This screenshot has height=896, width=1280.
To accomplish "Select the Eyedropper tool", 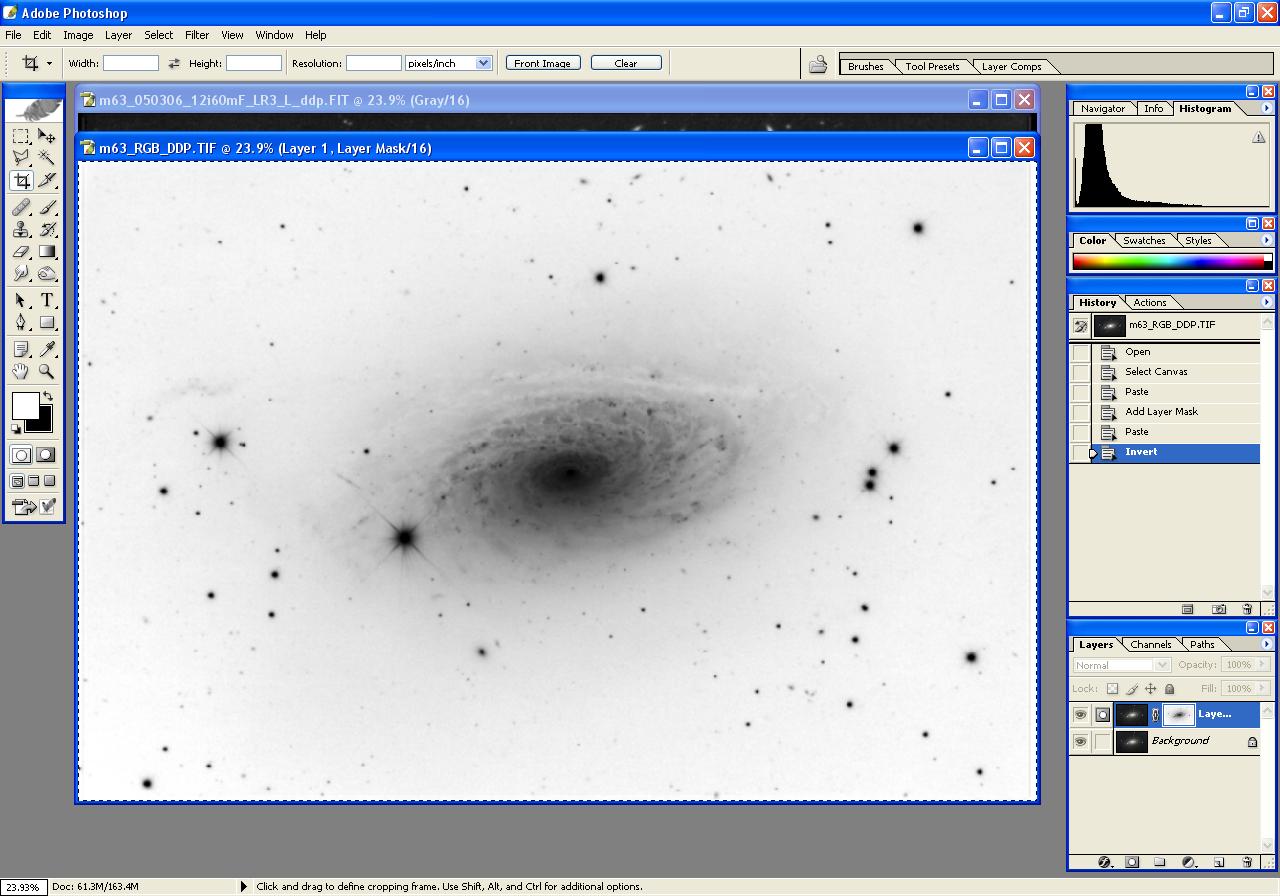I will 47,348.
